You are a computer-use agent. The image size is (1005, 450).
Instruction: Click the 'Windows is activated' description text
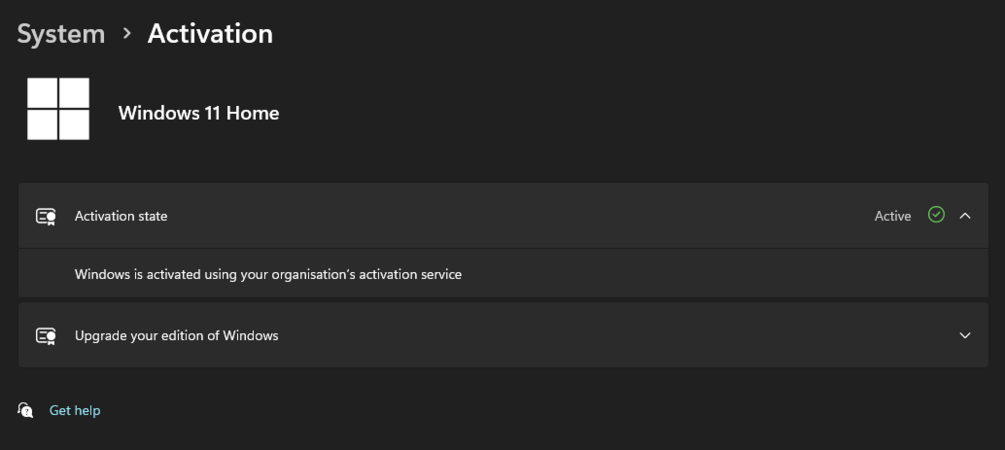268,274
